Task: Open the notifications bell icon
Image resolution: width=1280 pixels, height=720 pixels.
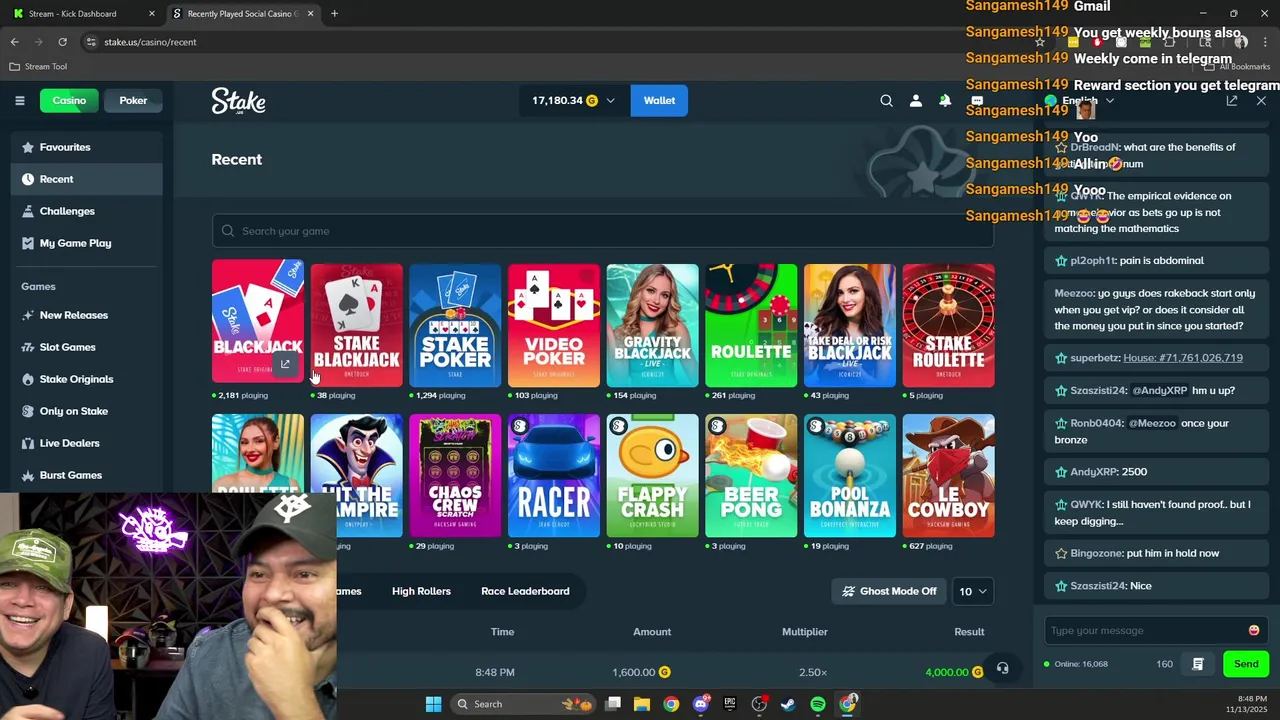Action: point(945,100)
